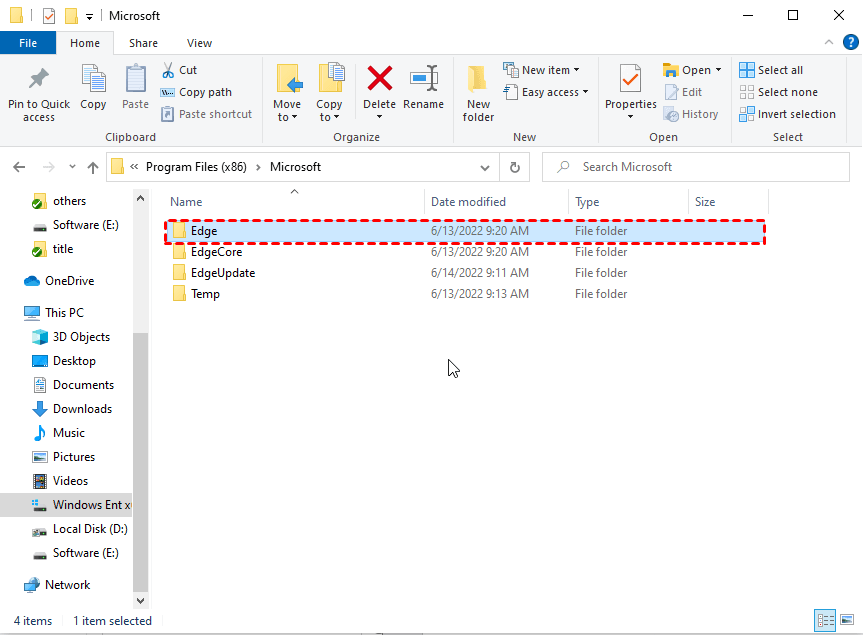
Task: Collapse the ribbon with the chevron
Action: [x=829, y=42]
